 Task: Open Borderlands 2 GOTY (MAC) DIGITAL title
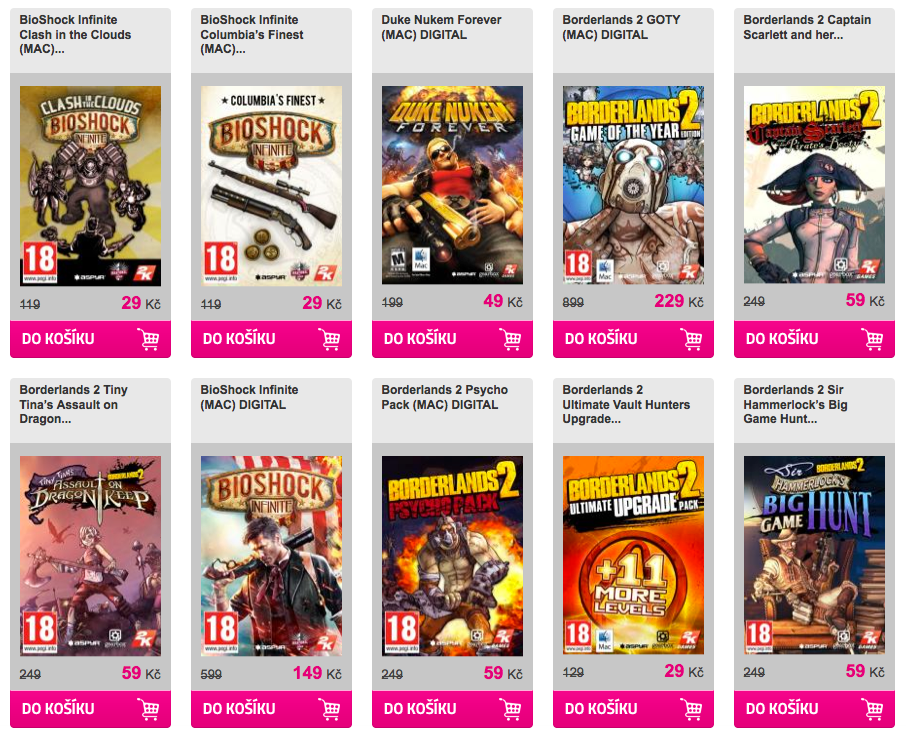point(621,27)
